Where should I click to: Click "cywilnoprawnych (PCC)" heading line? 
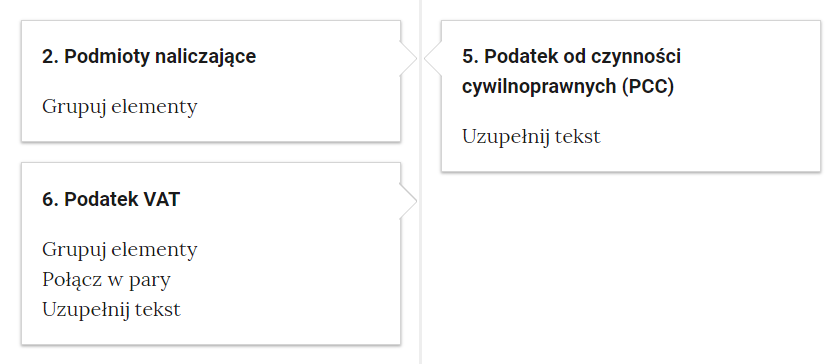[568, 87]
